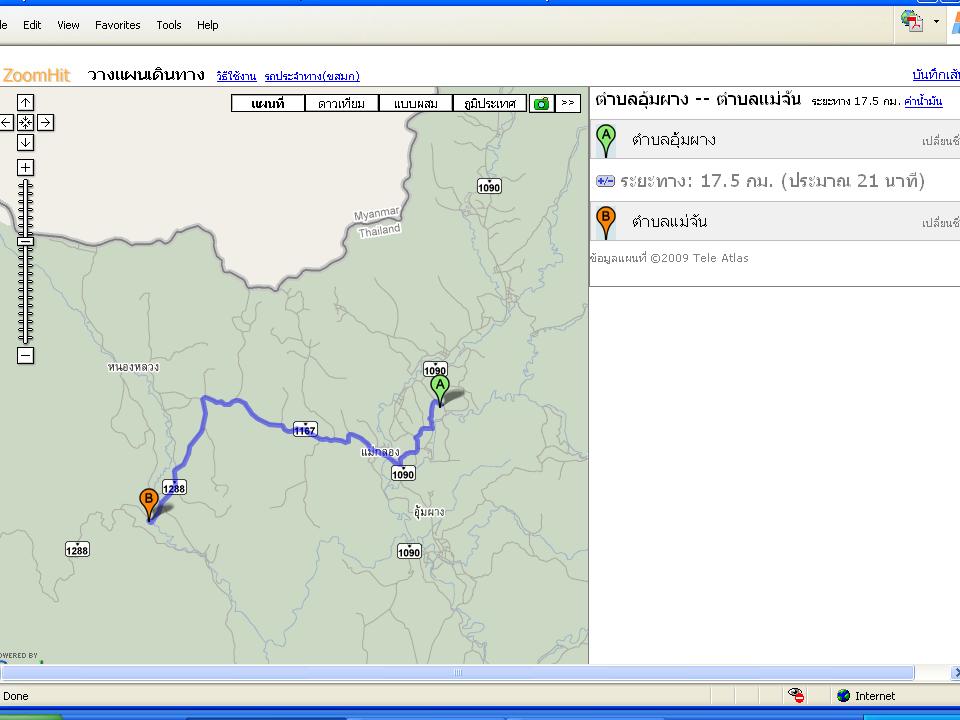Pan the map down with arrow button

click(26, 142)
